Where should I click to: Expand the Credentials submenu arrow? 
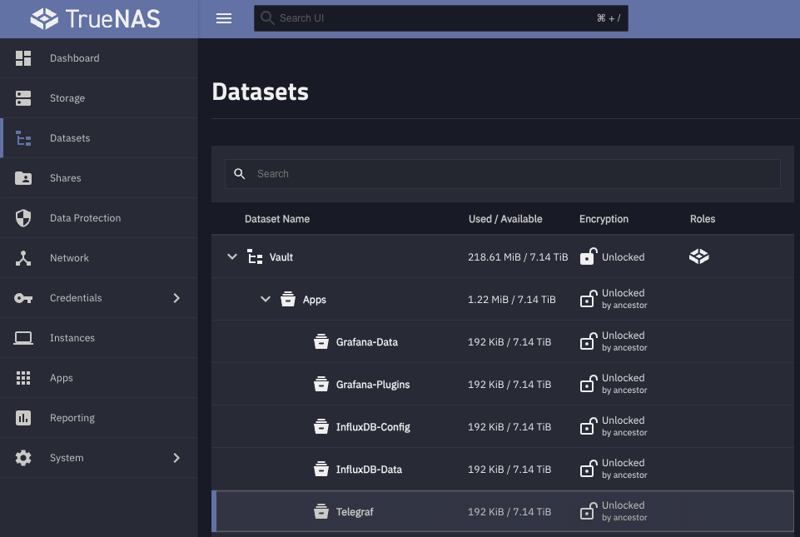[177, 298]
